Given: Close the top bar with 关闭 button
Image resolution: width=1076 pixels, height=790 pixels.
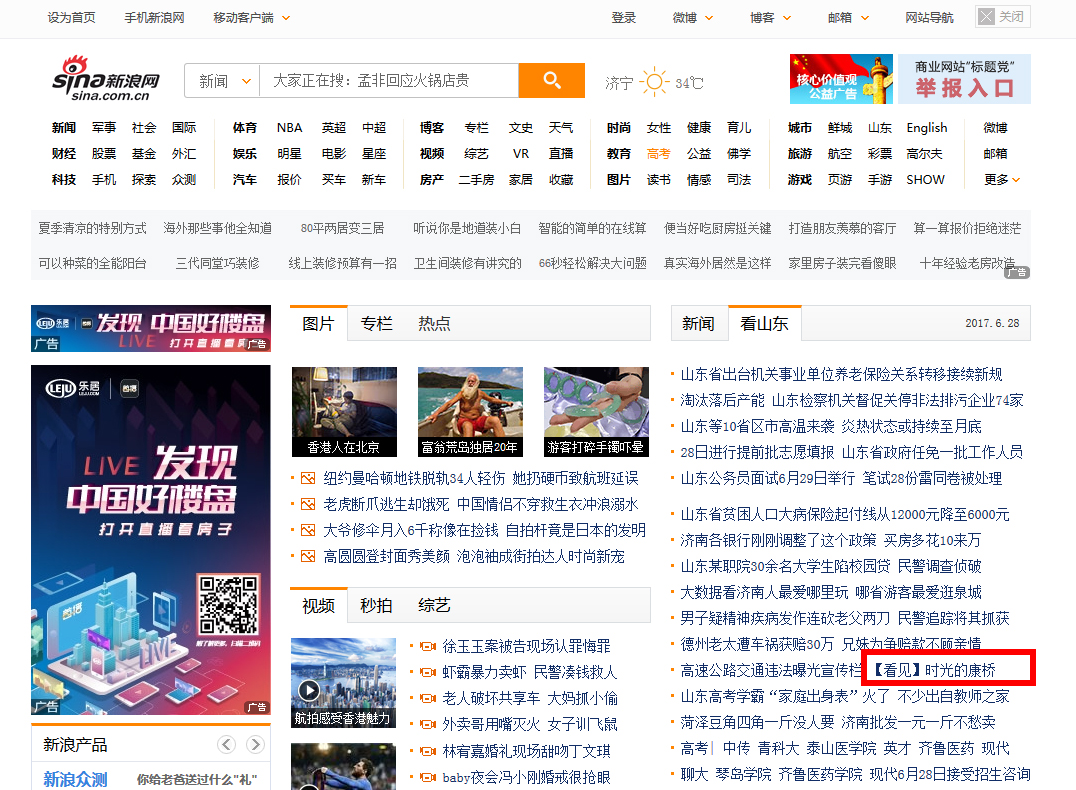Looking at the screenshot, I should pyautogui.click(x=1002, y=17).
